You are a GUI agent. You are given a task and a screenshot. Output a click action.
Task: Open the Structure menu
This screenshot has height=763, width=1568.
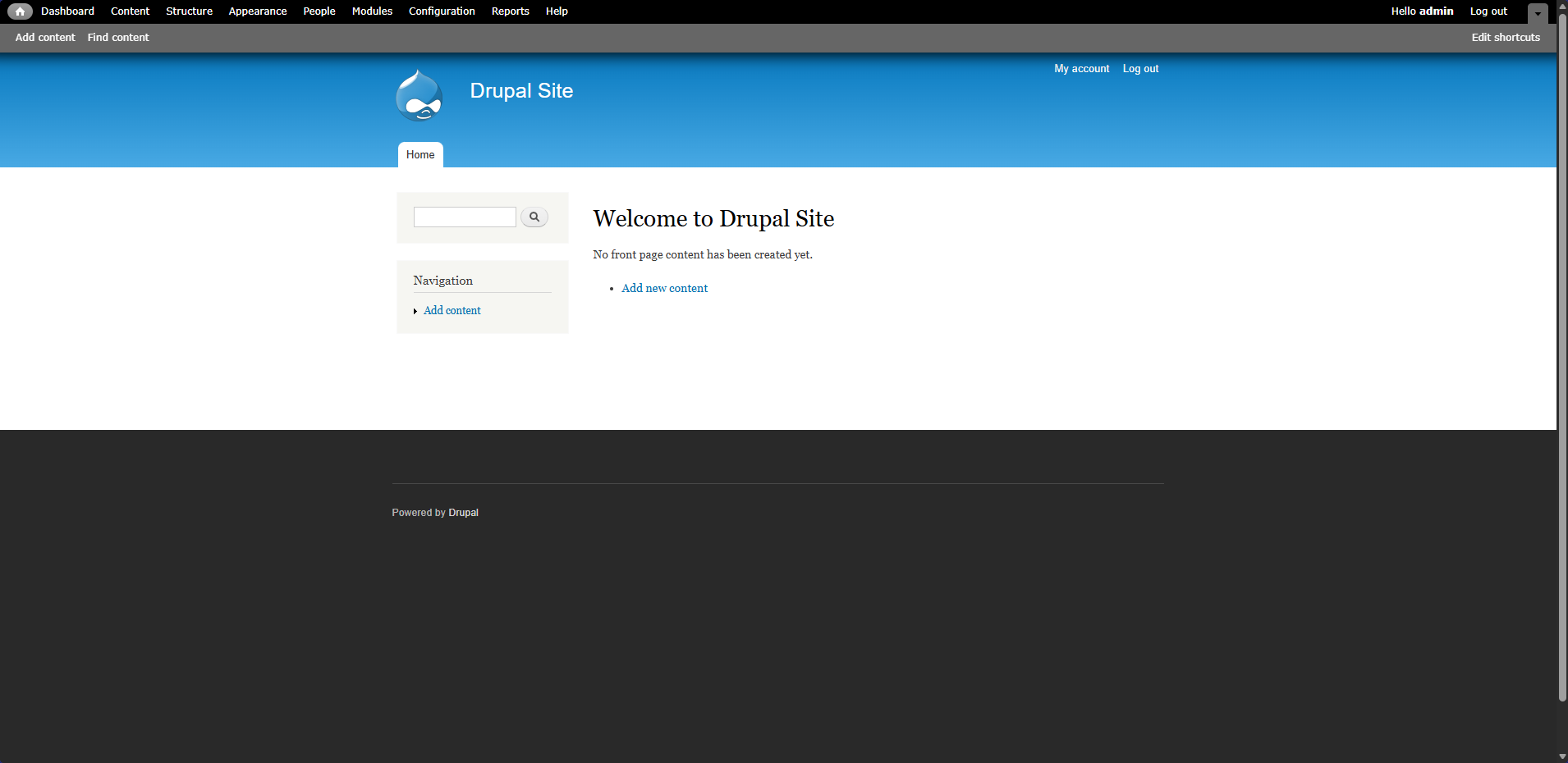click(x=189, y=11)
